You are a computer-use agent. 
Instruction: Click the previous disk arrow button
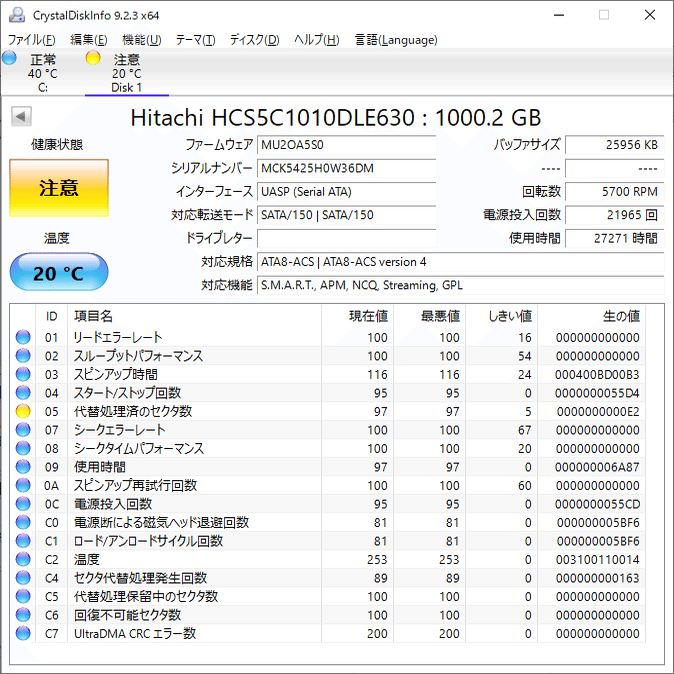pyautogui.click(x=21, y=116)
